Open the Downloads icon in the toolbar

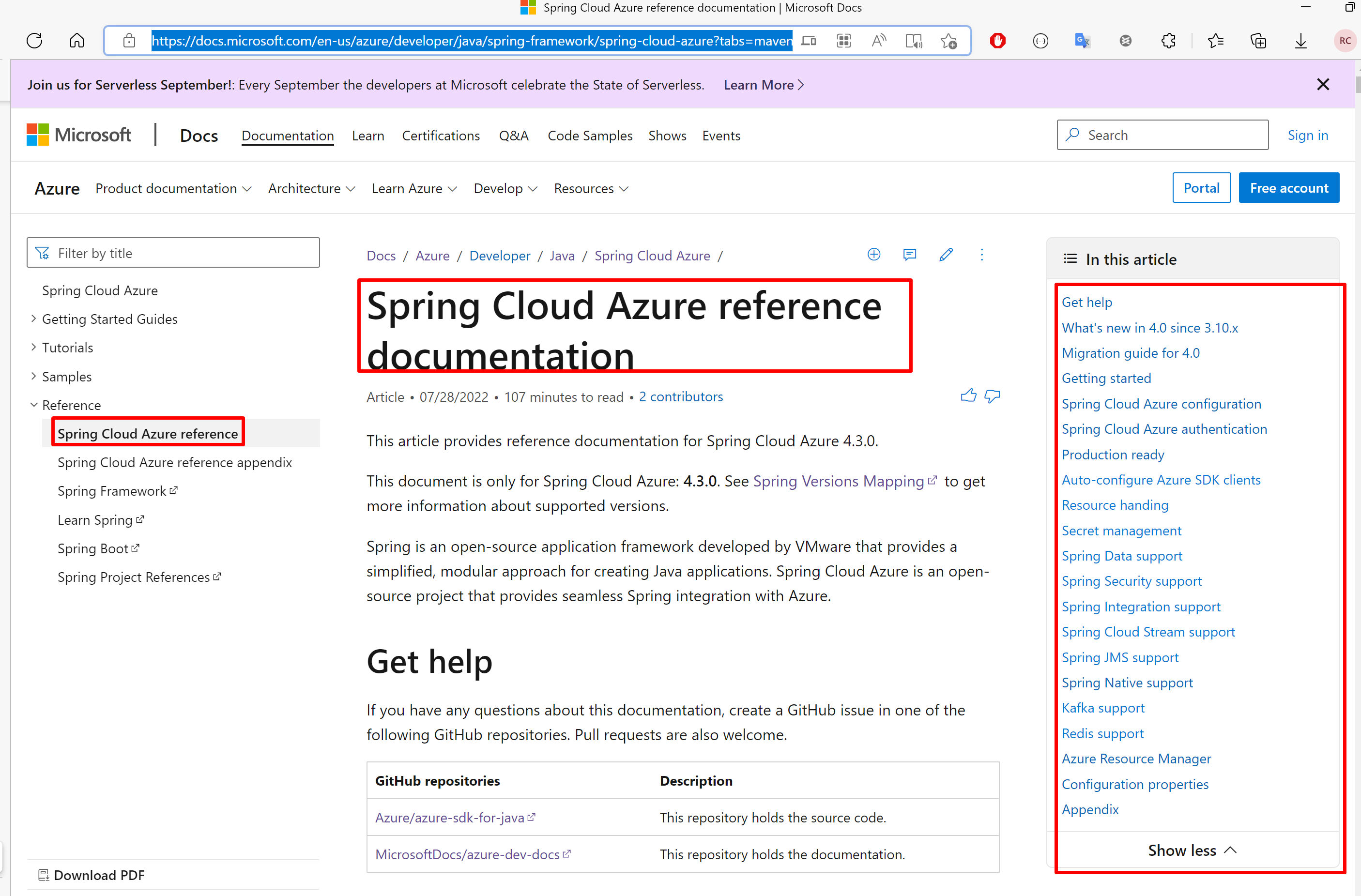coord(1300,40)
